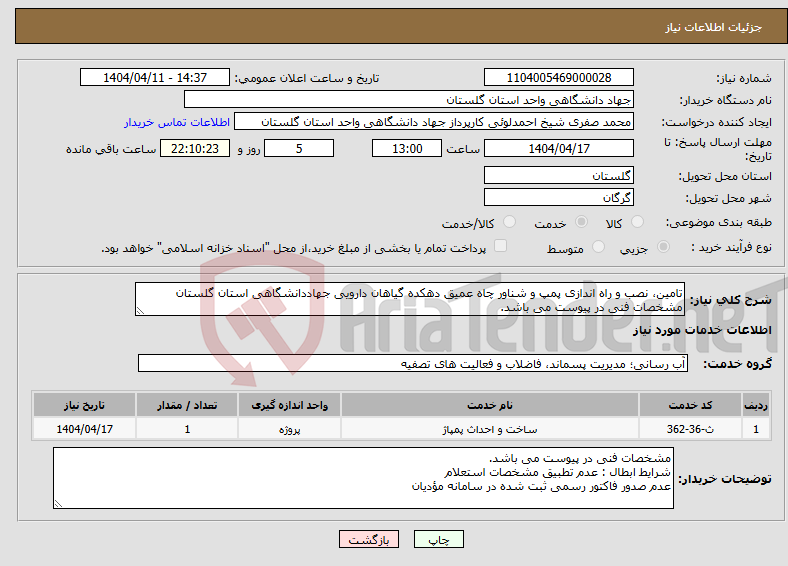
Task: Click the جزئیات اطلاعات نیاز page header
Action: (714, 27)
